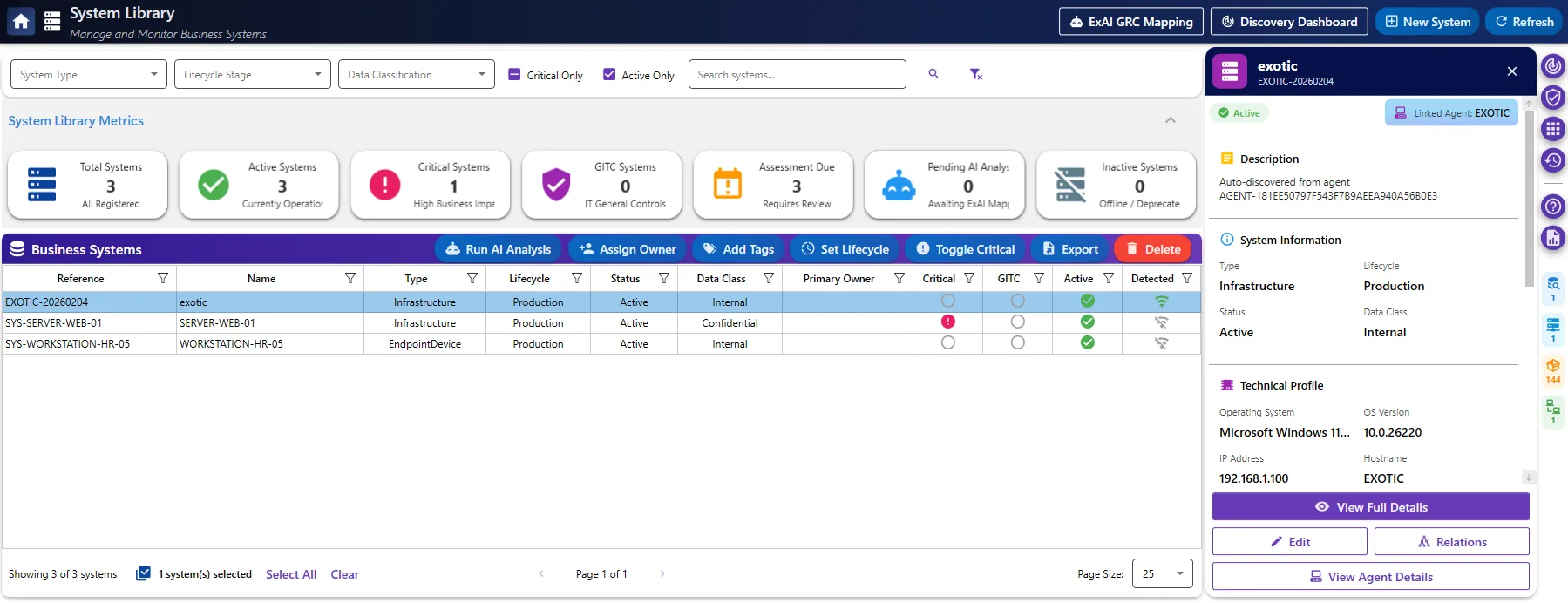Filter the Data Class column
1568x603 pixels.
coord(769,278)
